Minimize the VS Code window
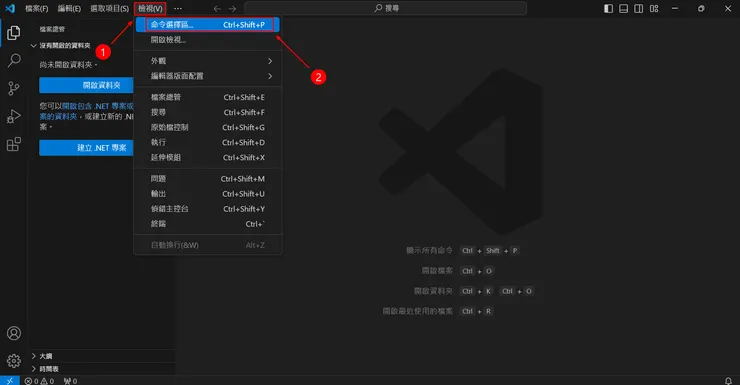 [675, 8]
